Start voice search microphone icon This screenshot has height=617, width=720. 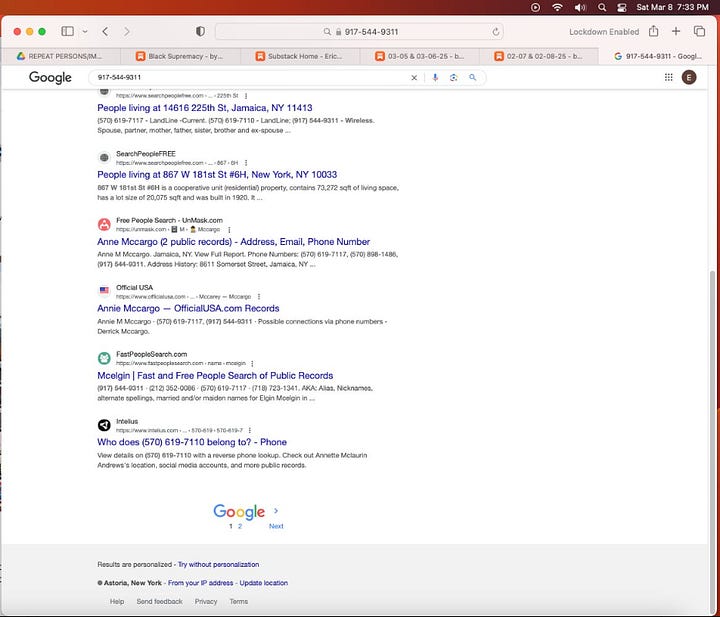click(x=435, y=78)
